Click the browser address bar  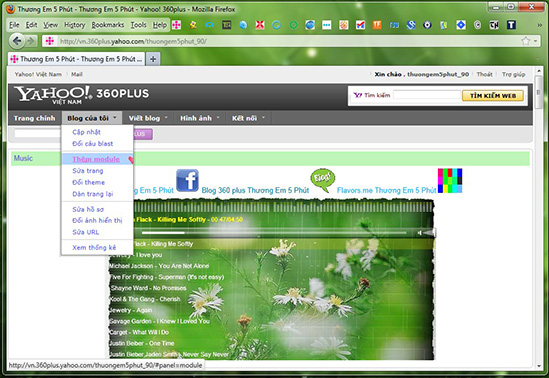pos(287,41)
